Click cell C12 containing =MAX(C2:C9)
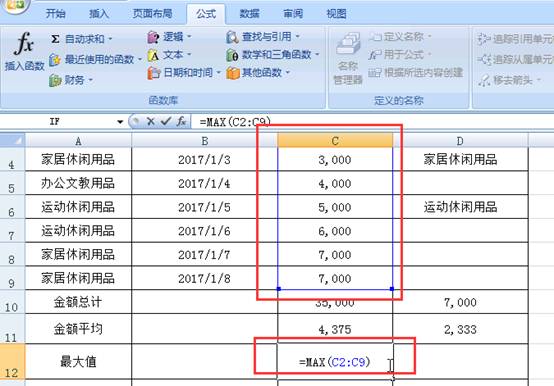 [x=335, y=362]
